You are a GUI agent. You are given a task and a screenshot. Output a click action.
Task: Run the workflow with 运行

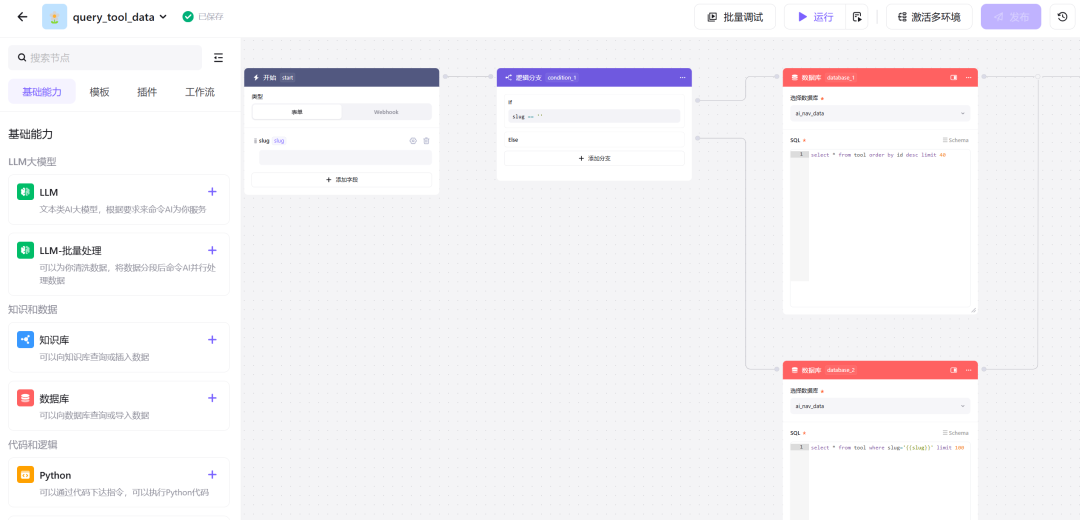pos(815,17)
